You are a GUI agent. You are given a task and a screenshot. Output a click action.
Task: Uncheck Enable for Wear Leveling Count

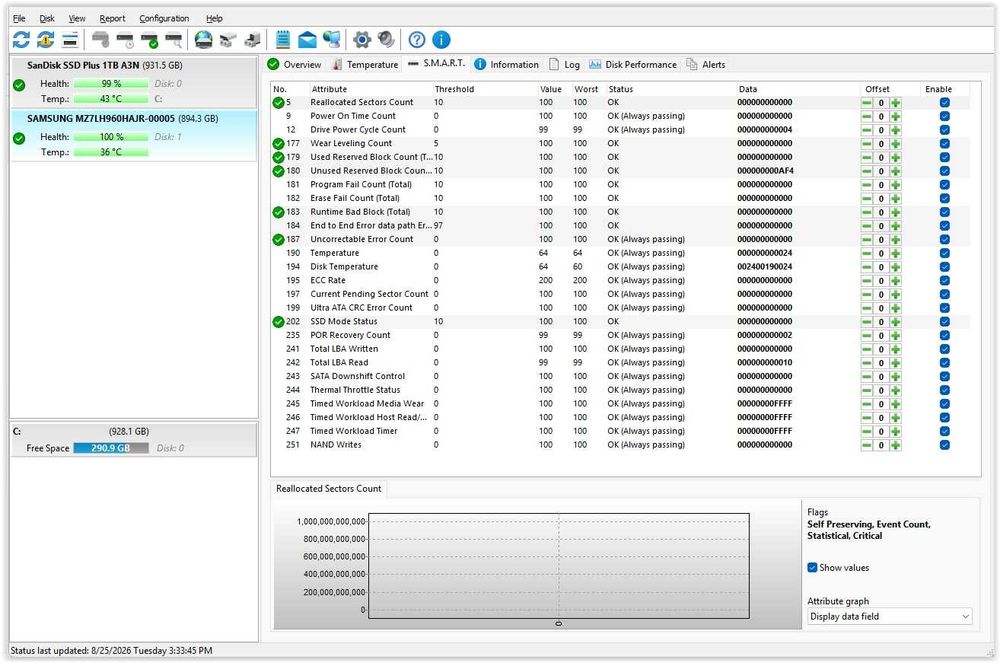945,143
